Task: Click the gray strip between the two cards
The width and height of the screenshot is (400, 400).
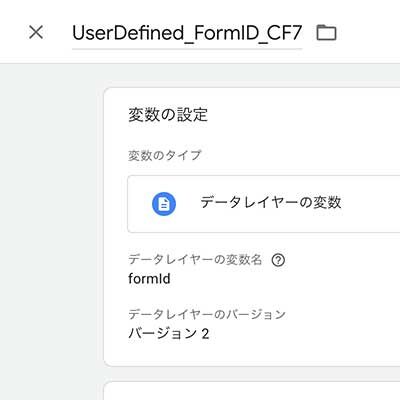Action: (252, 374)
